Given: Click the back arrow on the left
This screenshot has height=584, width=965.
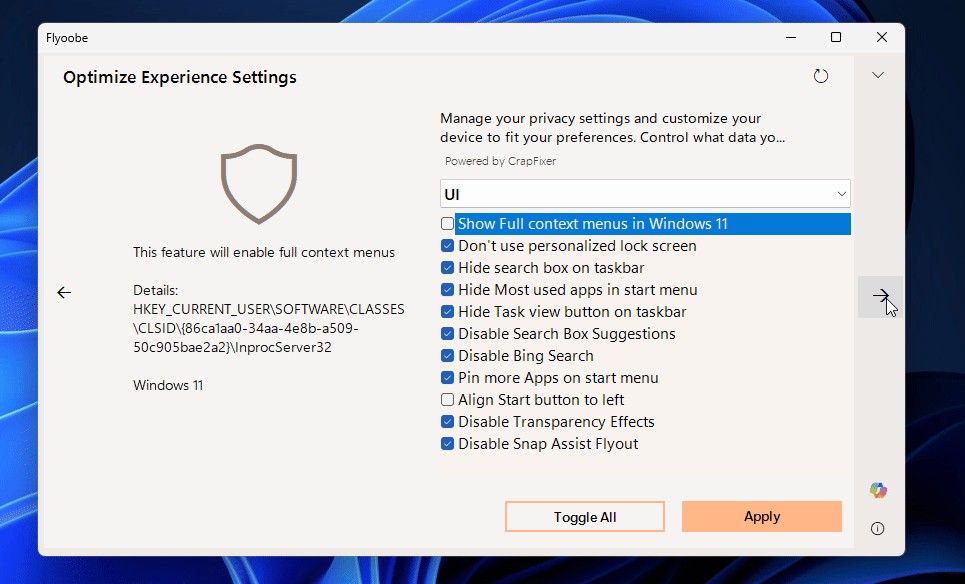Looking at the screenshot, I should click(x=64, y=292).
